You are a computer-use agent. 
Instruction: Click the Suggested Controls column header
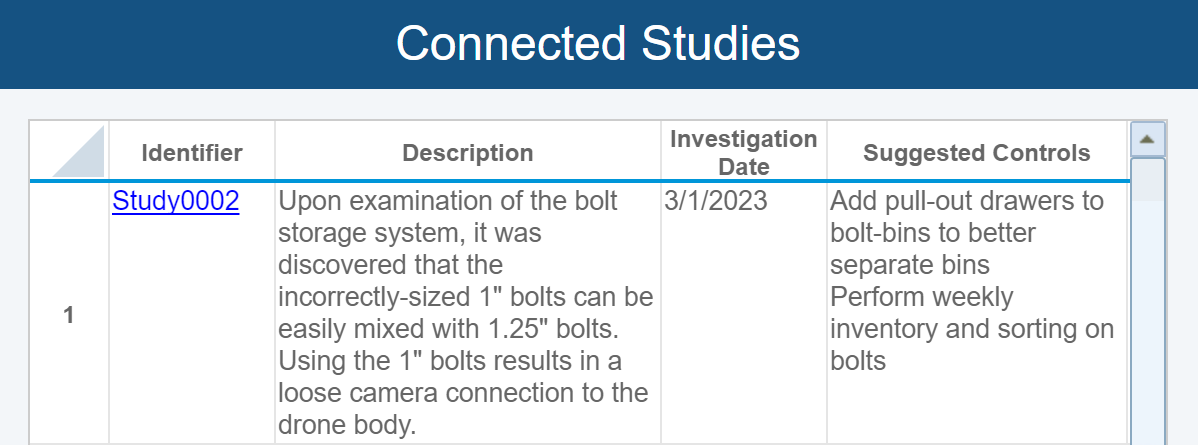click(x=976, y=153)
